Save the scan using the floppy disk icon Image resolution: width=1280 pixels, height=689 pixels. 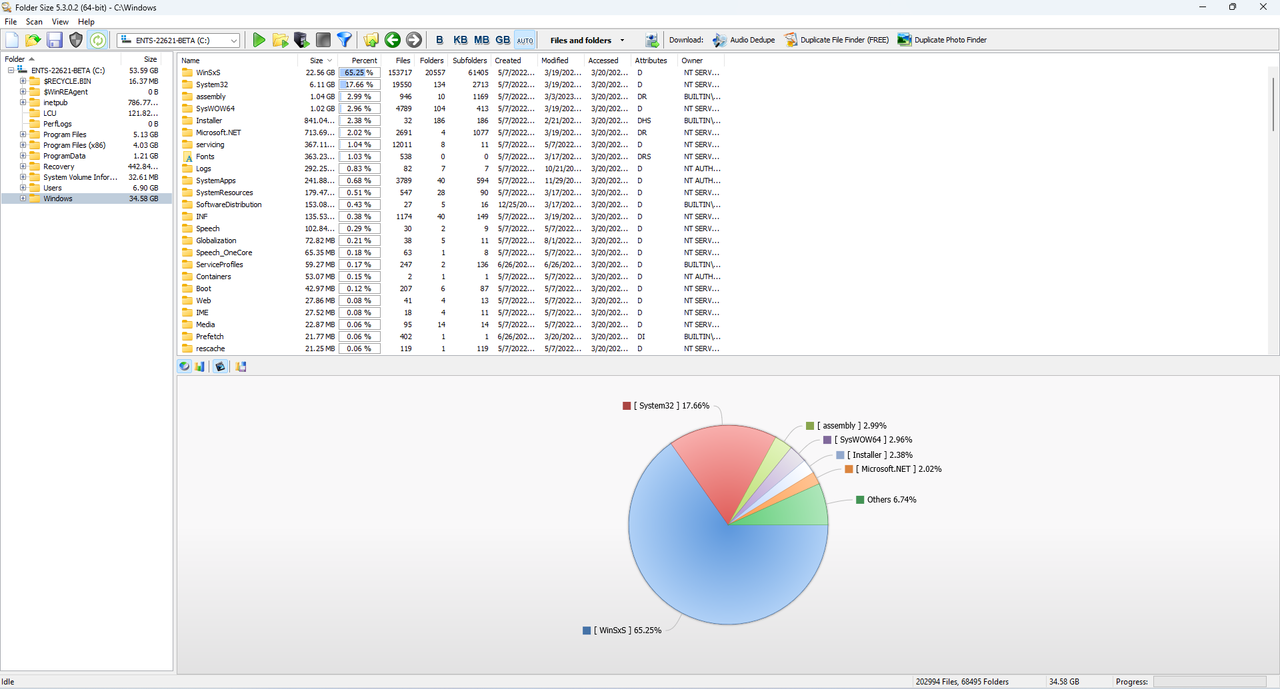(x=54, y=40)
